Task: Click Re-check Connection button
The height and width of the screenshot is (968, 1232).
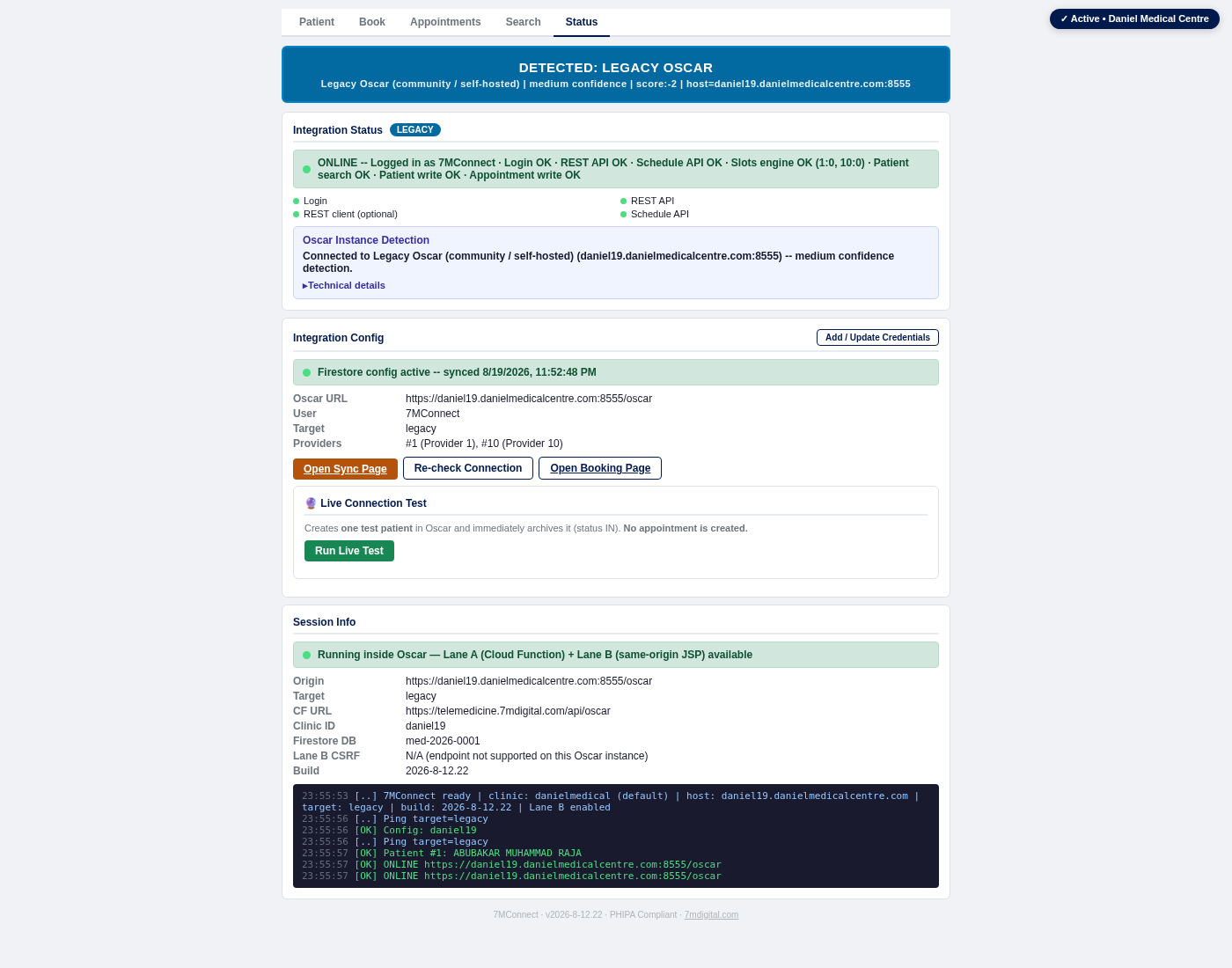Action: (x=468, y=468)
